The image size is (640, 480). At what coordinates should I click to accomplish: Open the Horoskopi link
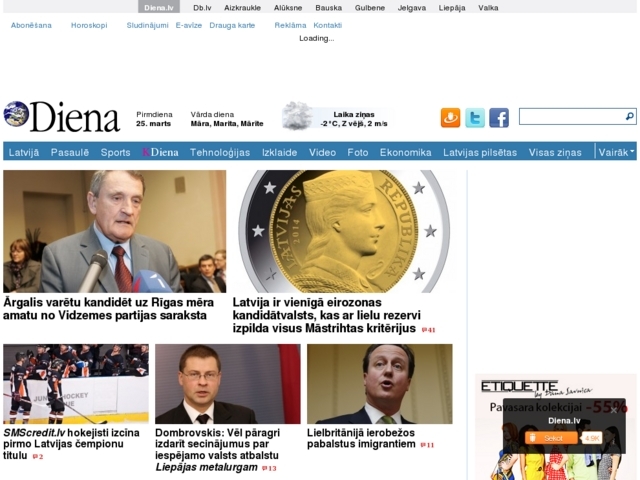click(89, 25)
